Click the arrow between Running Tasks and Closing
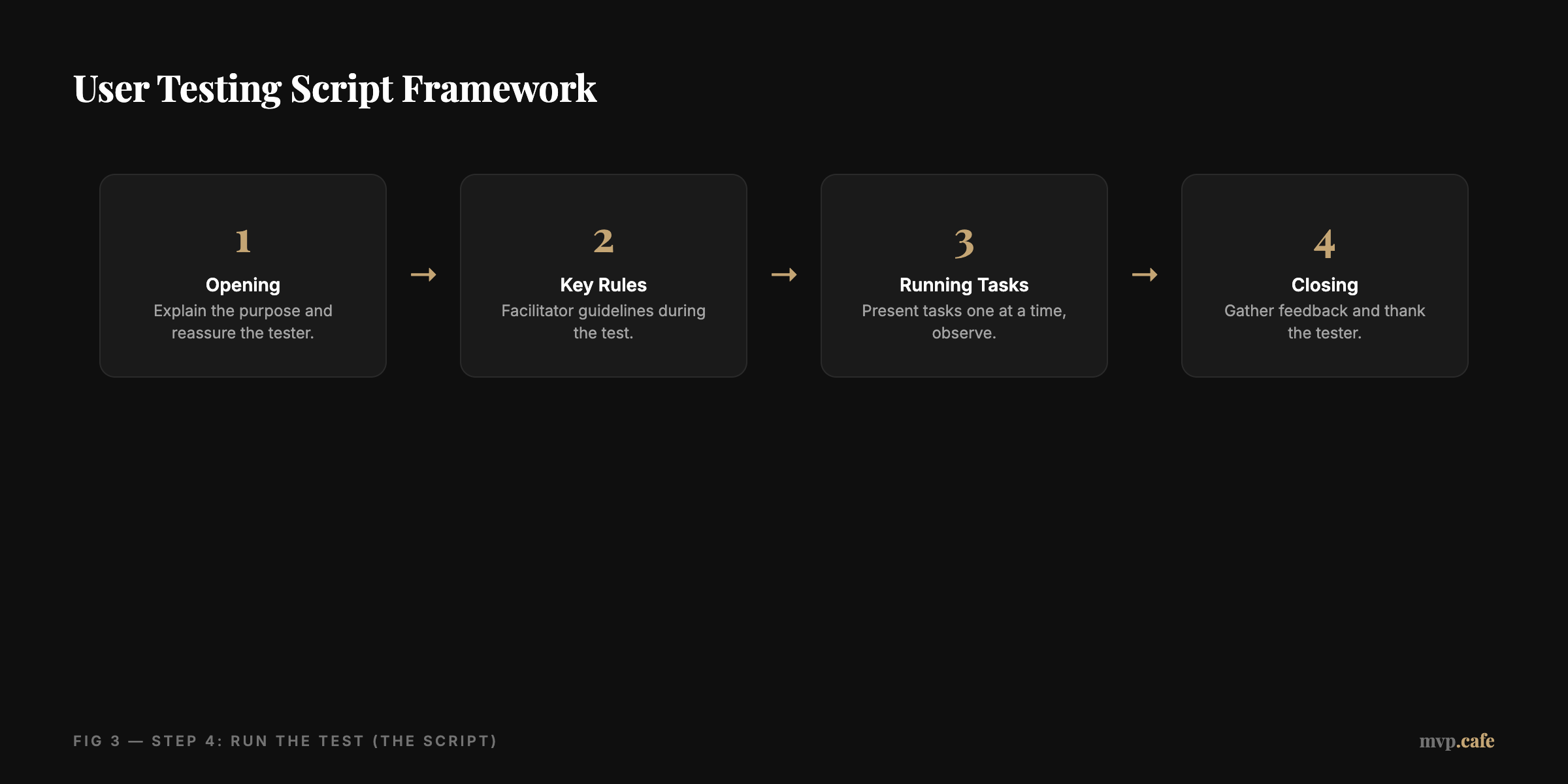The image size is (1568, 784). tap(1145, 274)
